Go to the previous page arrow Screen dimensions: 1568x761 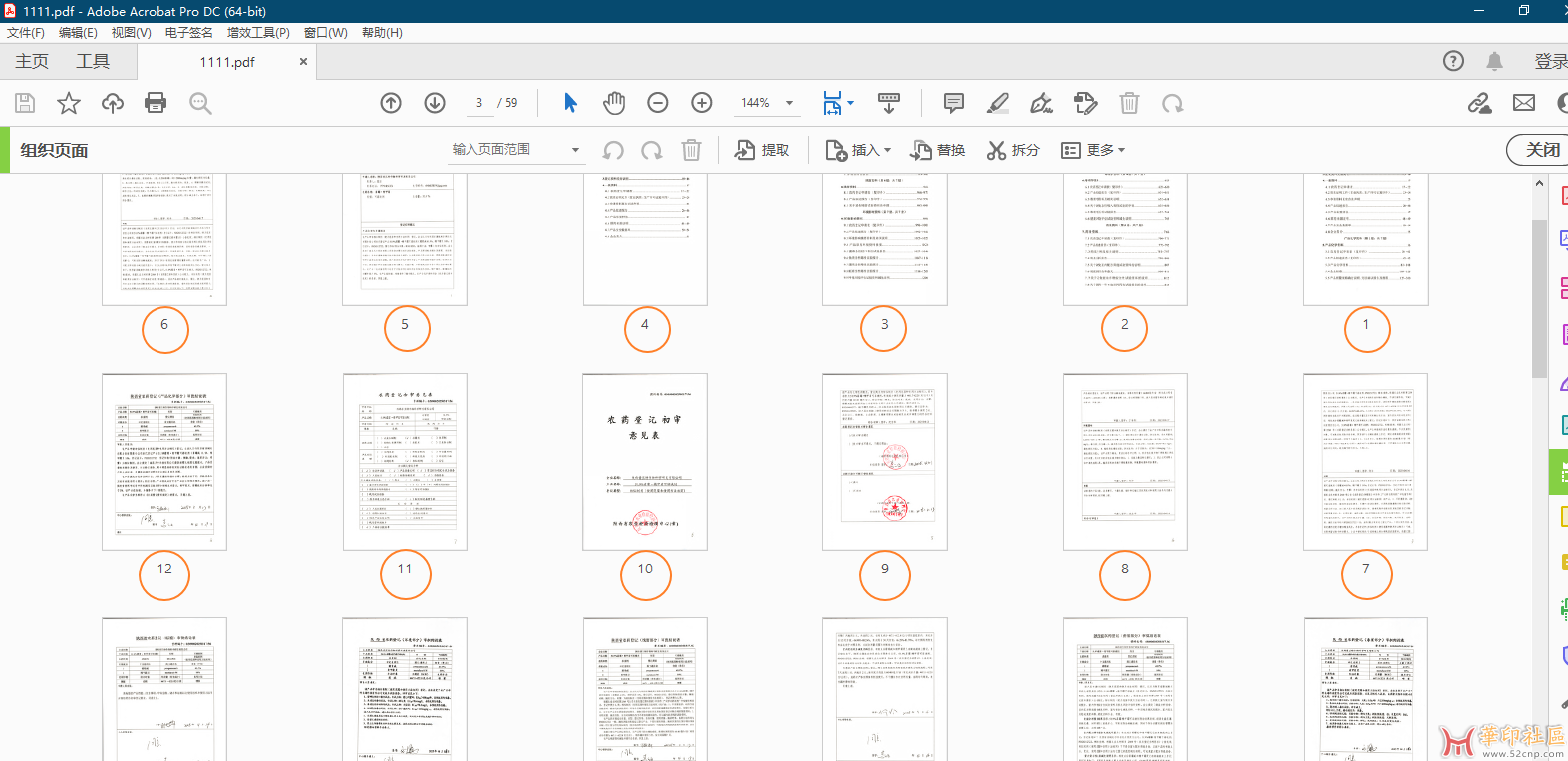click(391, 103)
